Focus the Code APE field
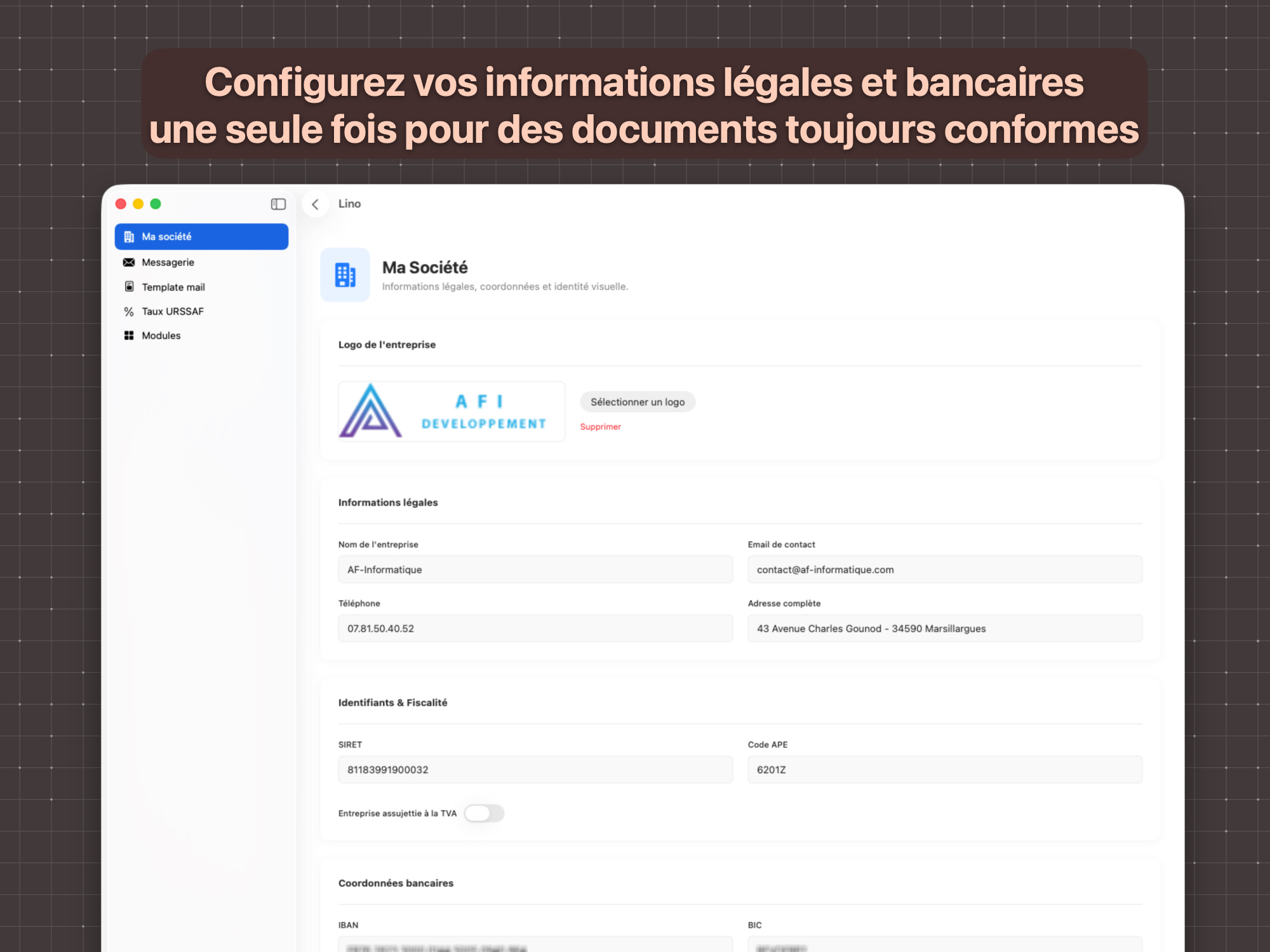The image size is (1270, 952). 945,769
